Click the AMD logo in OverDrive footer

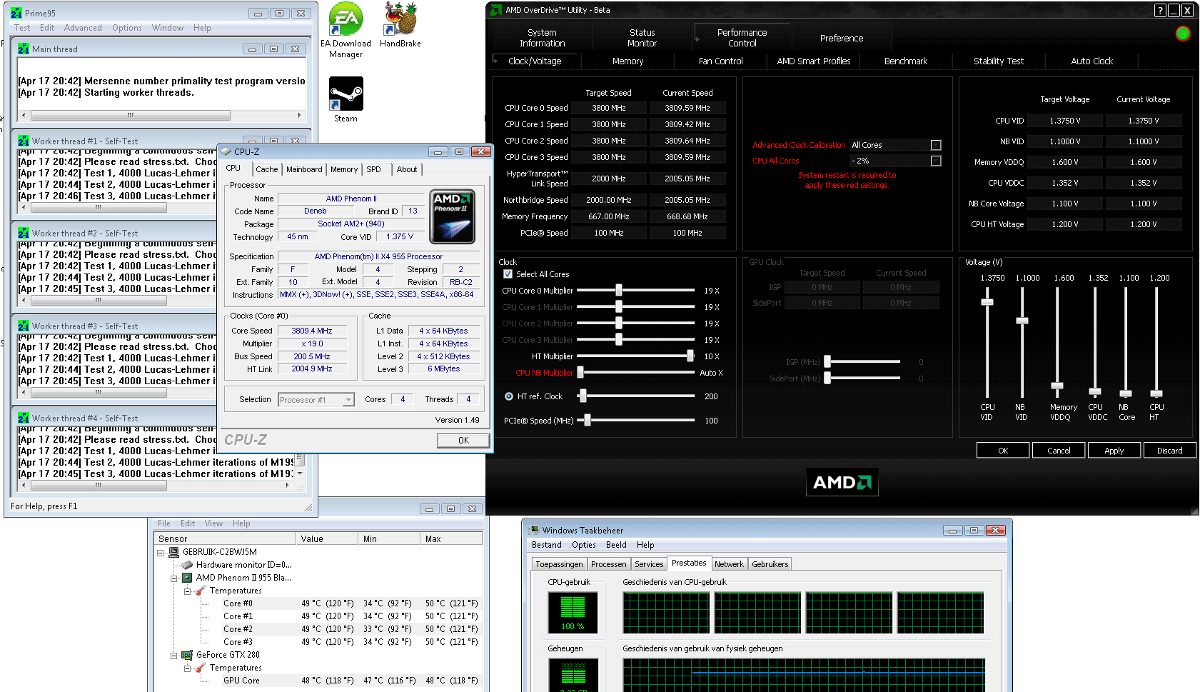tap(843, 482)
